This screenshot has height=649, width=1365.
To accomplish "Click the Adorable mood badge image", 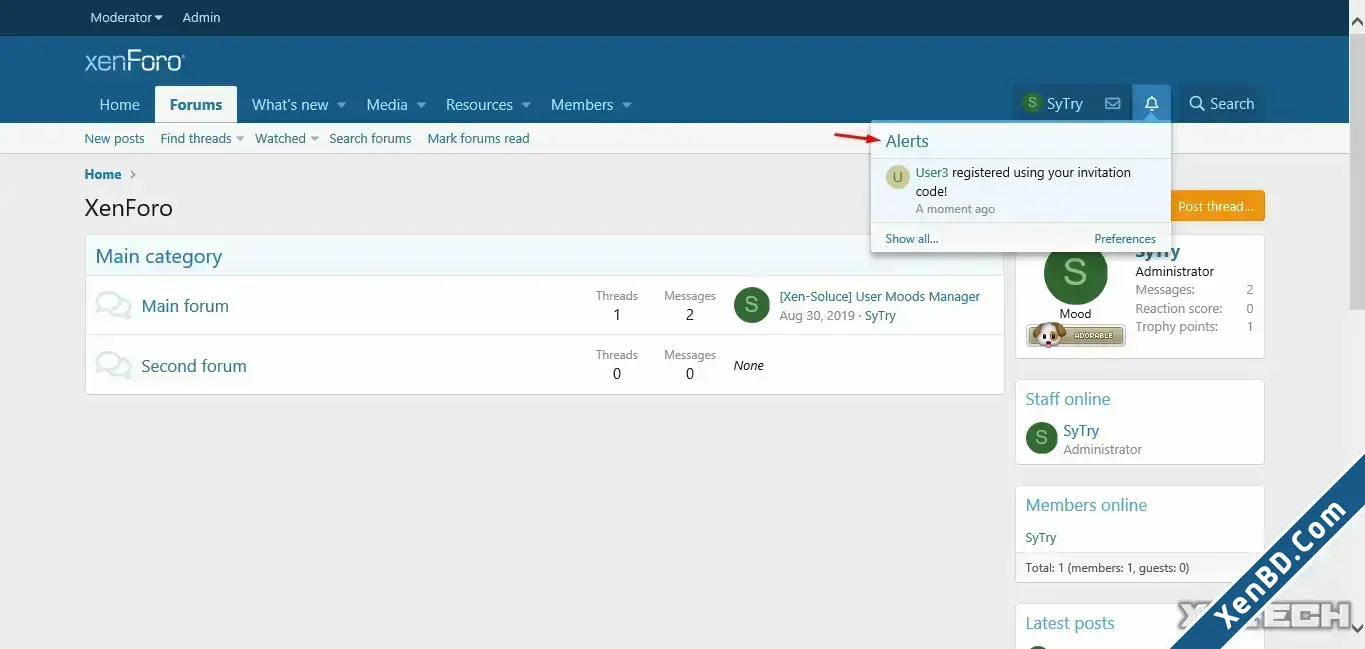I will 1075,335.
